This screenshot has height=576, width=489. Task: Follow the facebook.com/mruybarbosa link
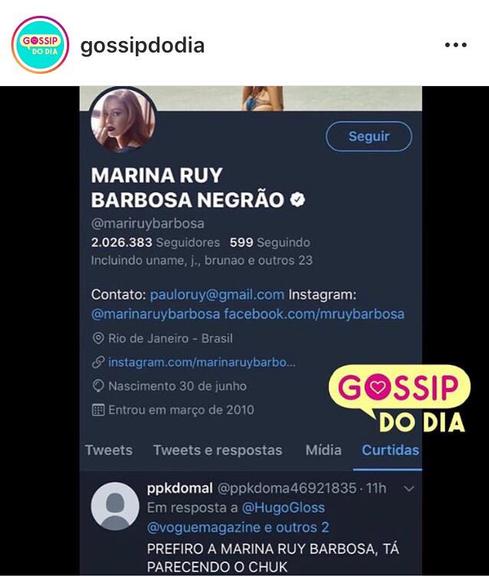(314, 314)
